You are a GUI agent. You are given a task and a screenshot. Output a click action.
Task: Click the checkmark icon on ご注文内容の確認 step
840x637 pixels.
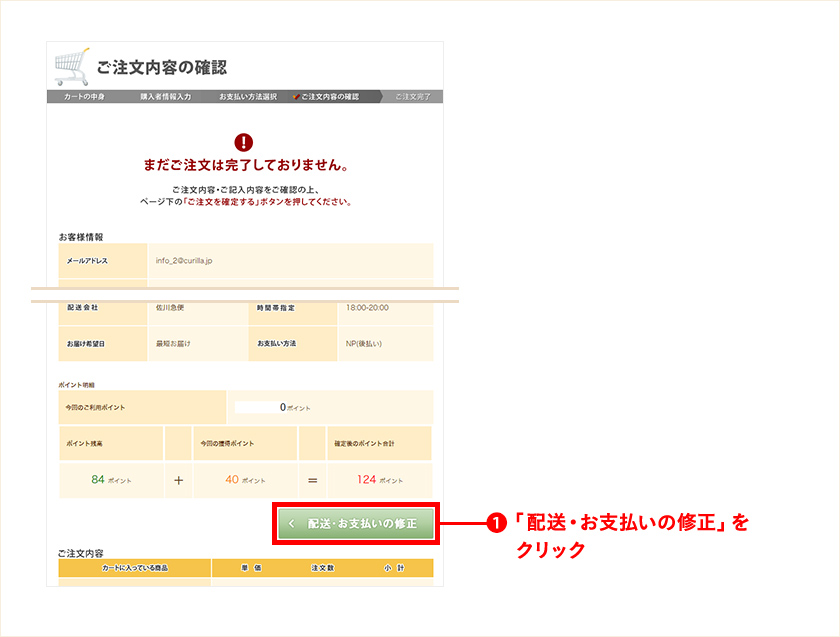[297, 98]
